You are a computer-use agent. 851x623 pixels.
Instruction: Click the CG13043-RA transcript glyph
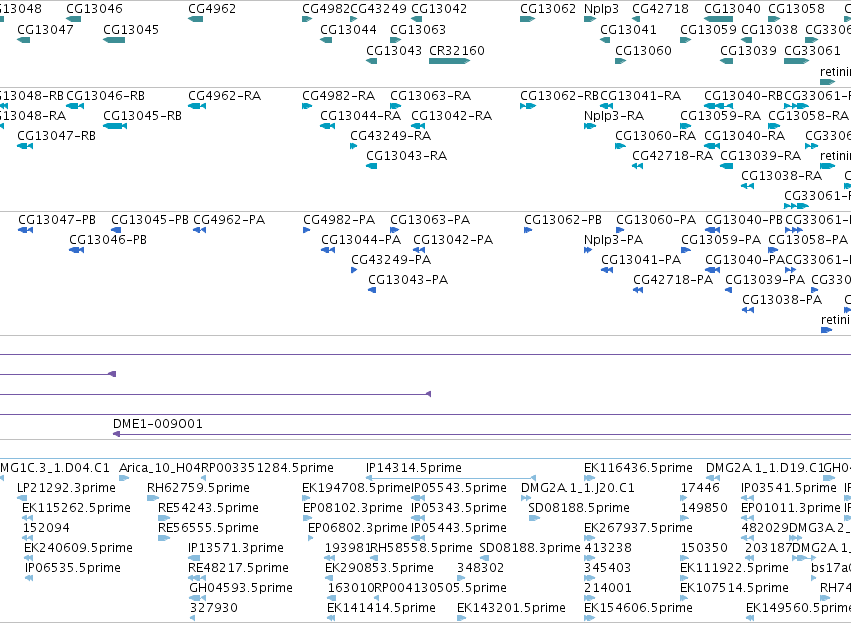click(372, 166)
